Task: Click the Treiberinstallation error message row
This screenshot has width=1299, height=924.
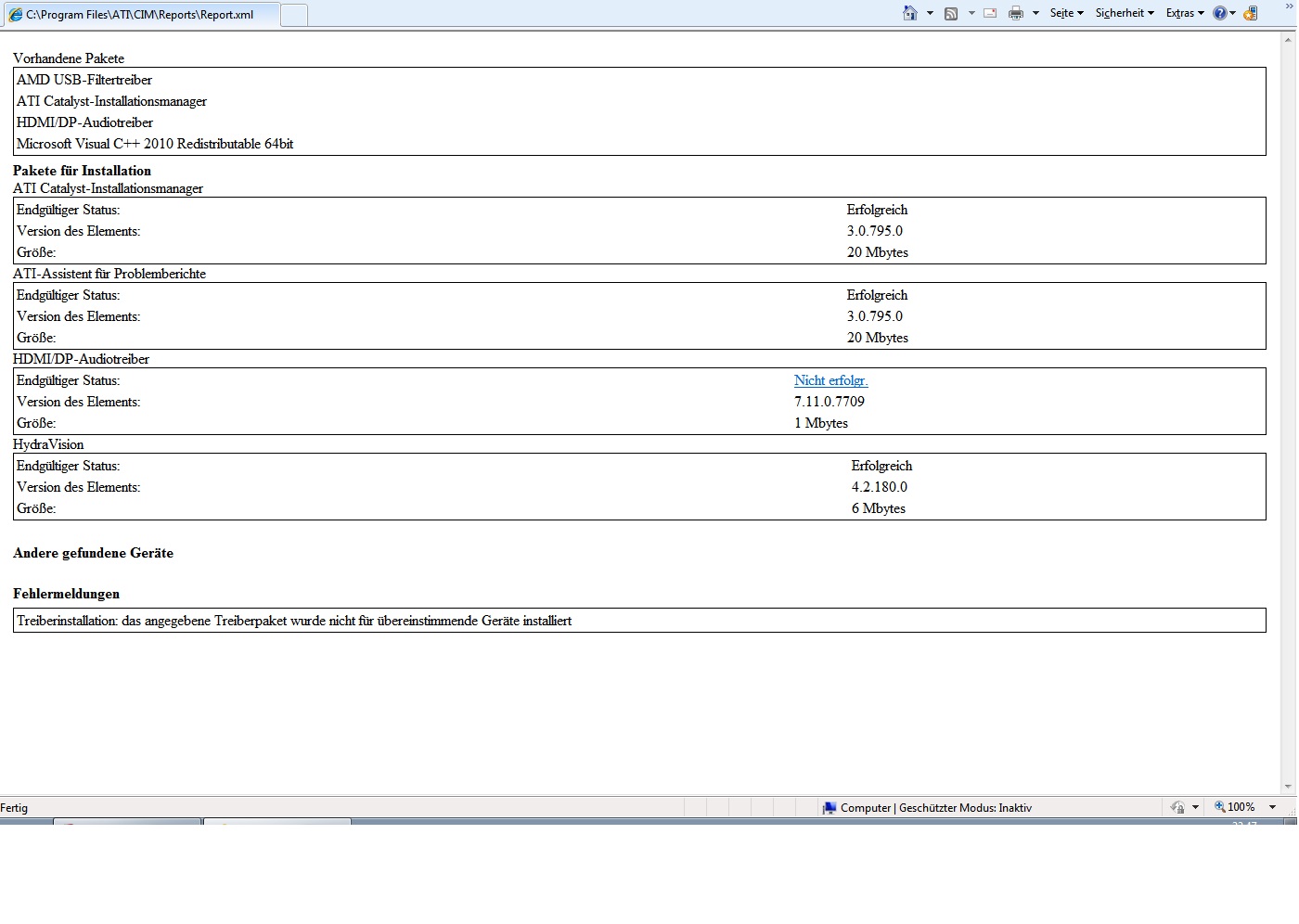Action: pos(639,621)
